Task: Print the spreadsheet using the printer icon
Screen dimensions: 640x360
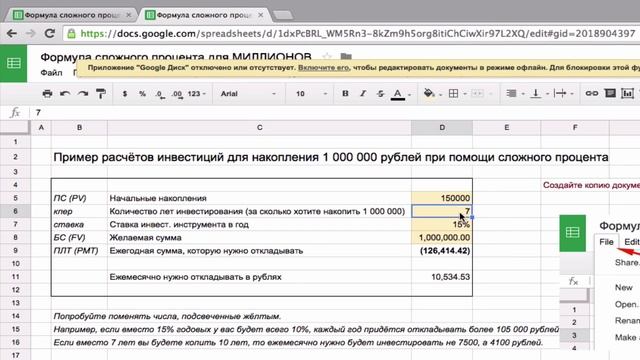Action: [x=47, y=93]
